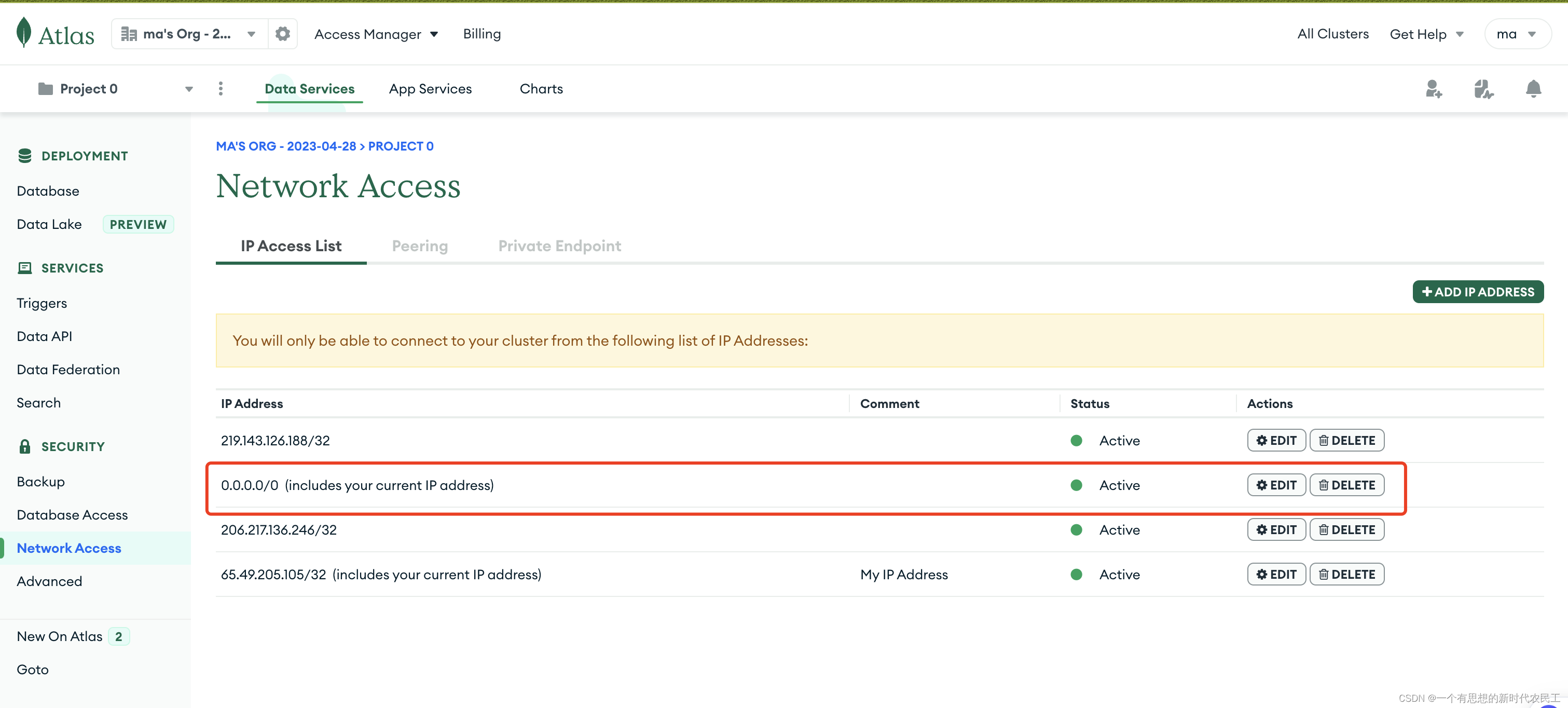
Task: Switch to the Peering tab
Action: coord(420,246)
